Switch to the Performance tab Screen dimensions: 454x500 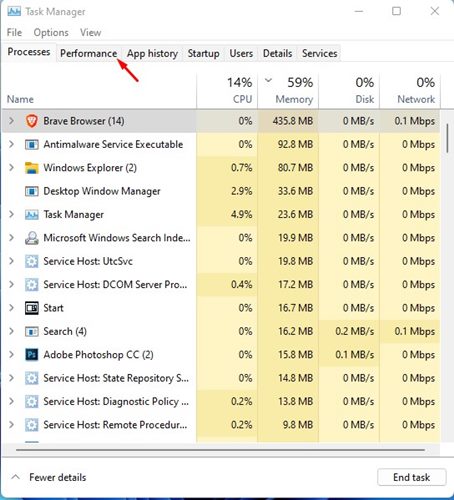point(88,54)
